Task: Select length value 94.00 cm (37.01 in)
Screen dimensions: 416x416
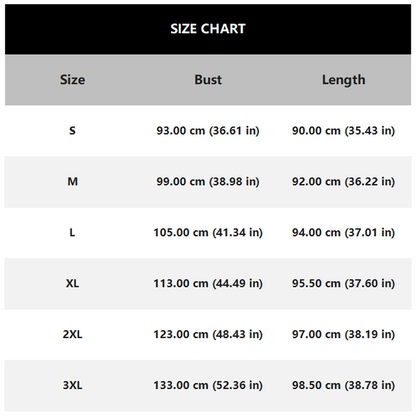Action: pyautogui.click(x=344, y=233)
